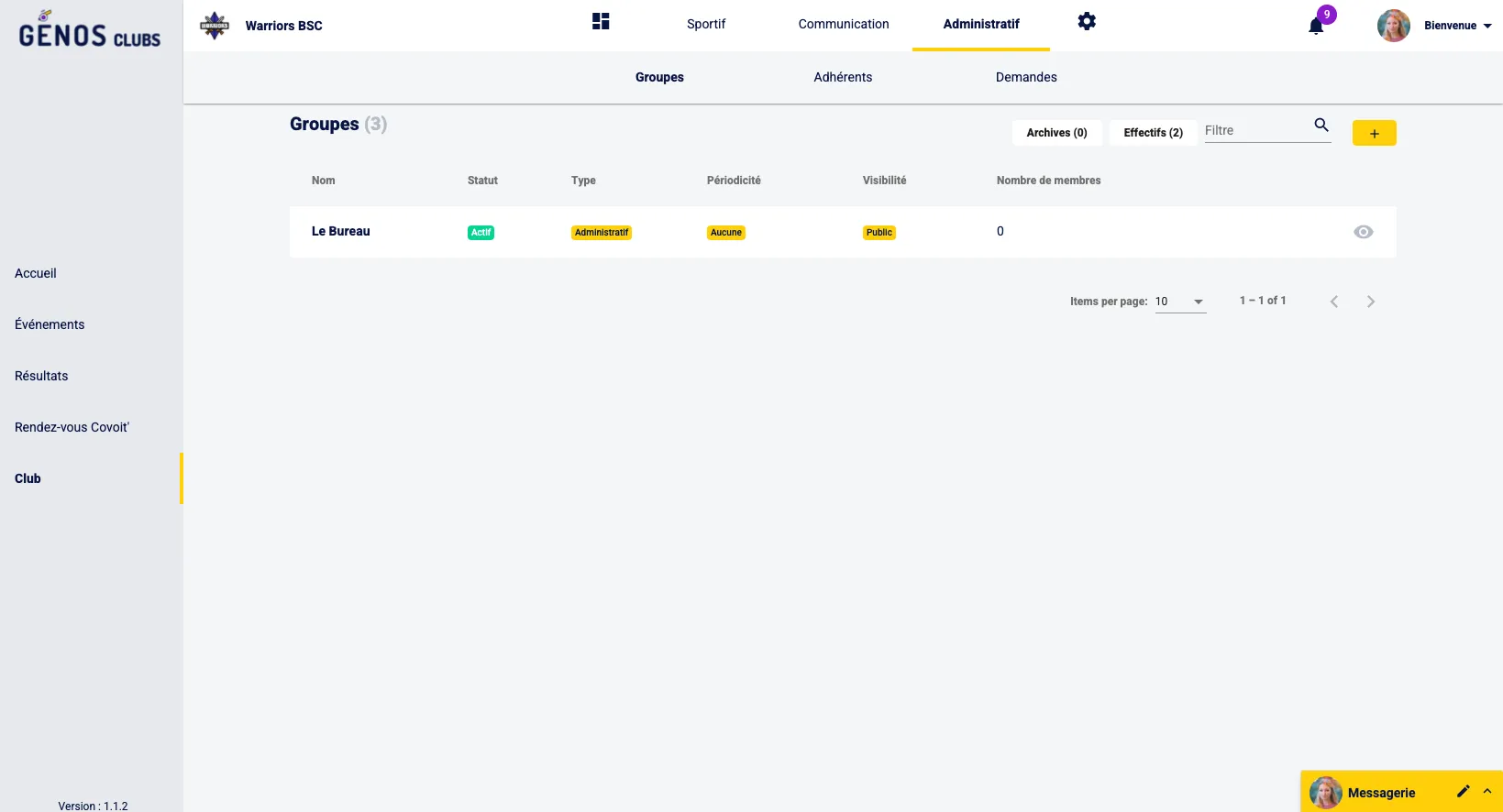Image resolution: width=1503 pixels, height=812 pixels.
Task: Switch to the Demandes tab
Action: point(1026,78)
